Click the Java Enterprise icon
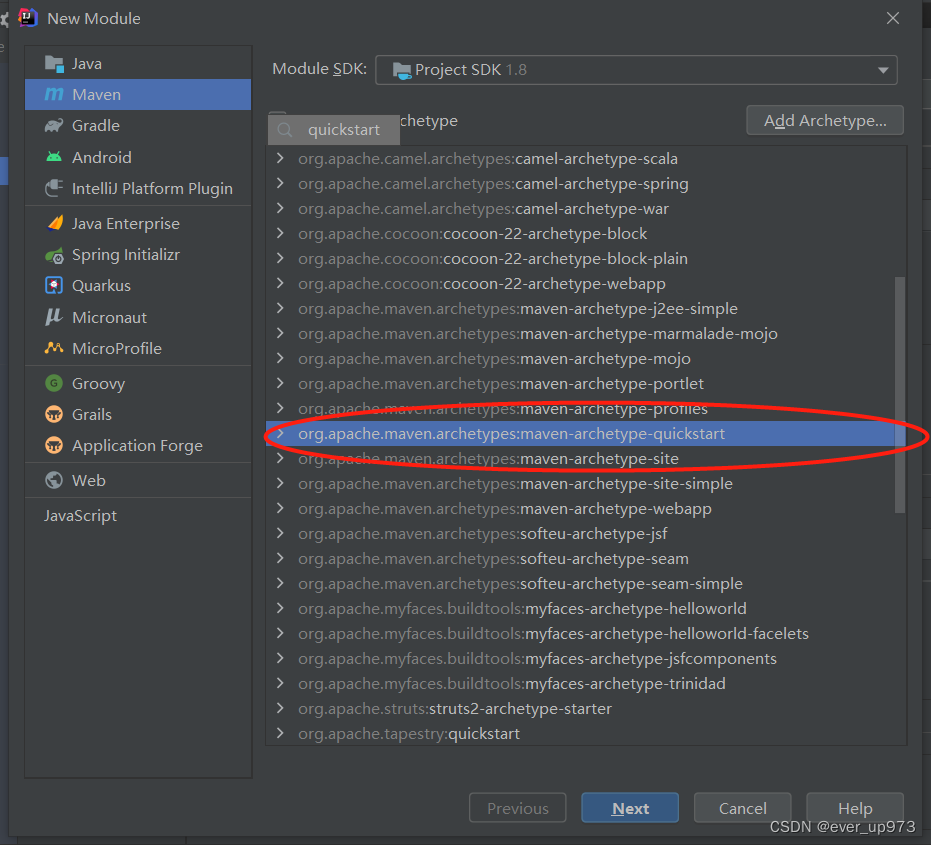This screenshot has width=931, height=845. point(54,223)
